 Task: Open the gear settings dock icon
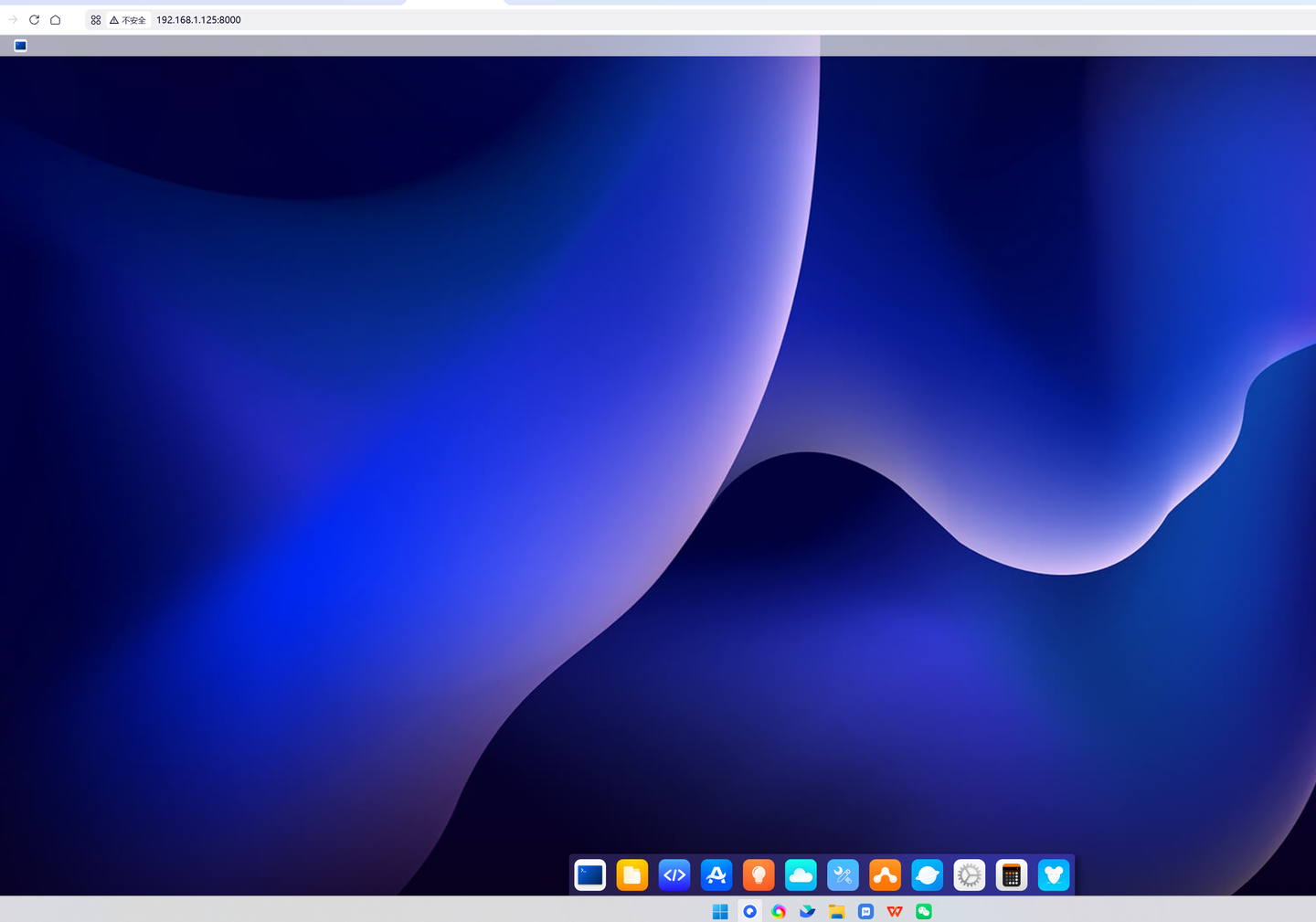pos(969,875)
